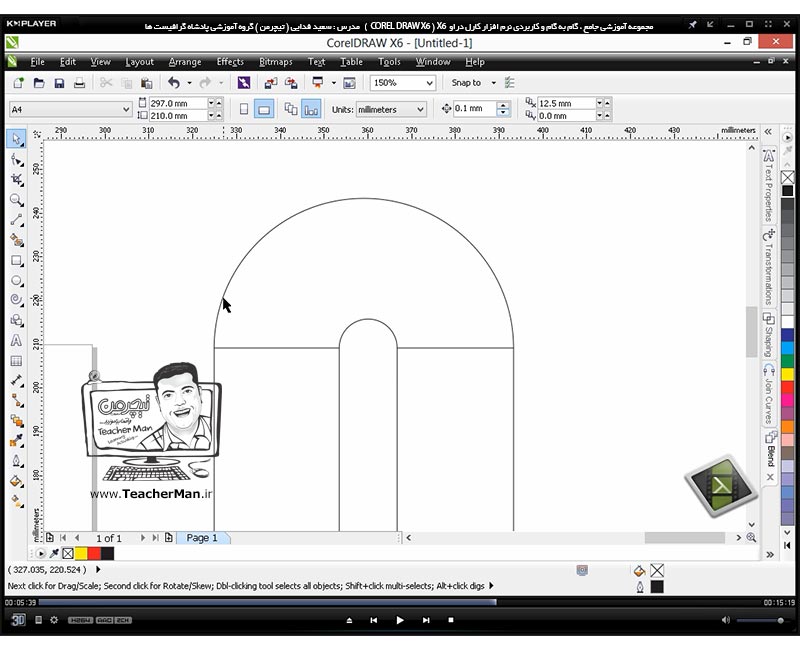
Task: Open the 150% zoom level dropdown
Action: [x=430, y=83]
